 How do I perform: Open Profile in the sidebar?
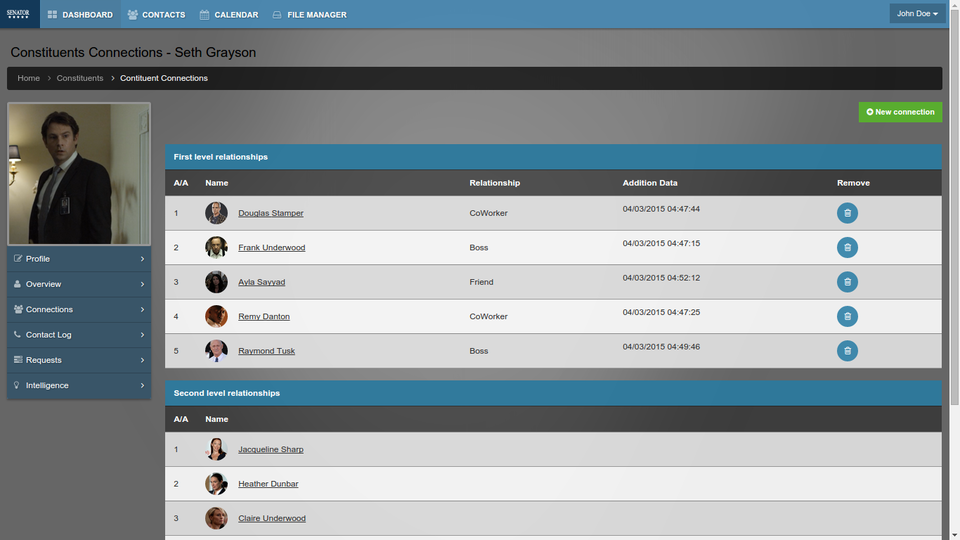point(79,259)
